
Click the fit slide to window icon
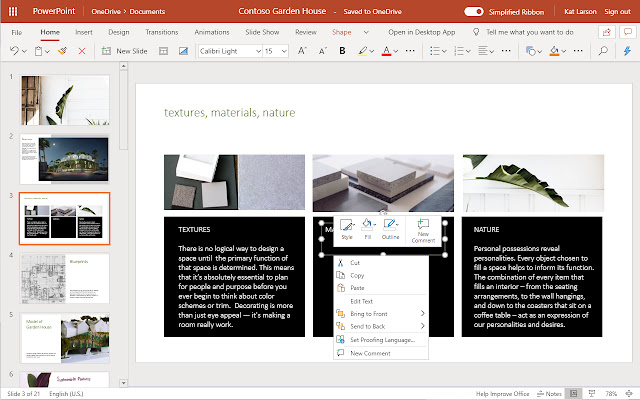click(631, 392)
